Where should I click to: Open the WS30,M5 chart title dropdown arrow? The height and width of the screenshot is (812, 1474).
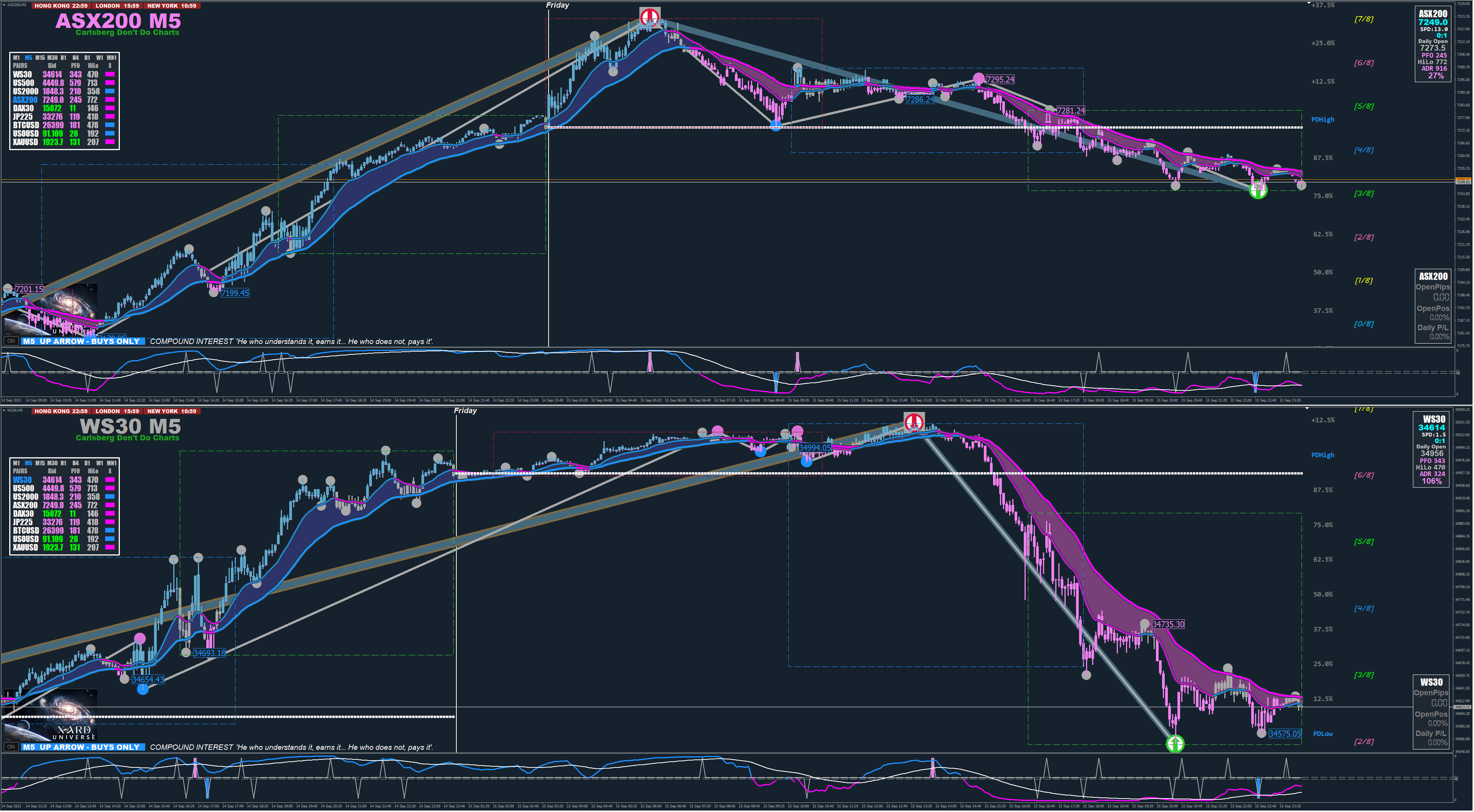click(x=3, y=410)
